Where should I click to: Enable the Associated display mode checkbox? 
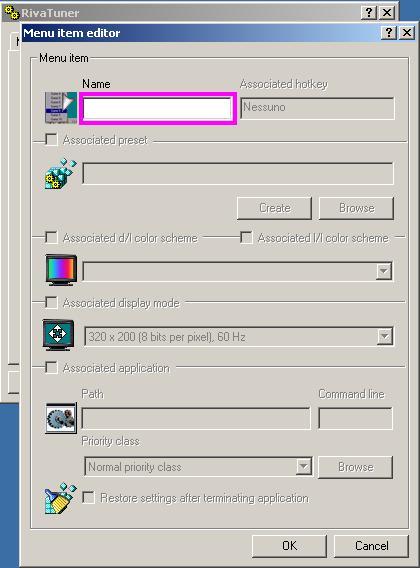[51, 302]
